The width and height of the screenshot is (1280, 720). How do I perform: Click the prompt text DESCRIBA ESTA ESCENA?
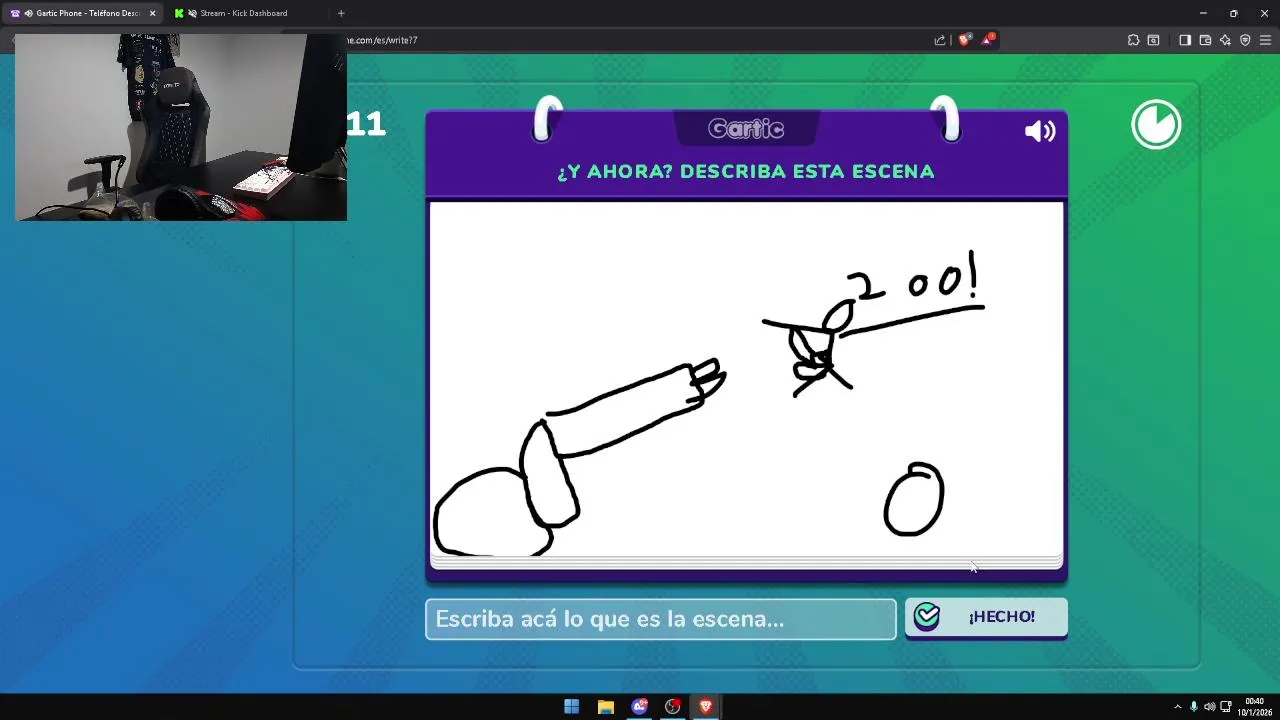click(x=807, y=171)
